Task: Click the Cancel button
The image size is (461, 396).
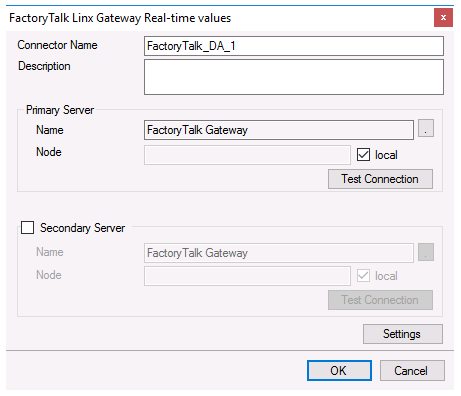Action: click(x=412, y=370)
